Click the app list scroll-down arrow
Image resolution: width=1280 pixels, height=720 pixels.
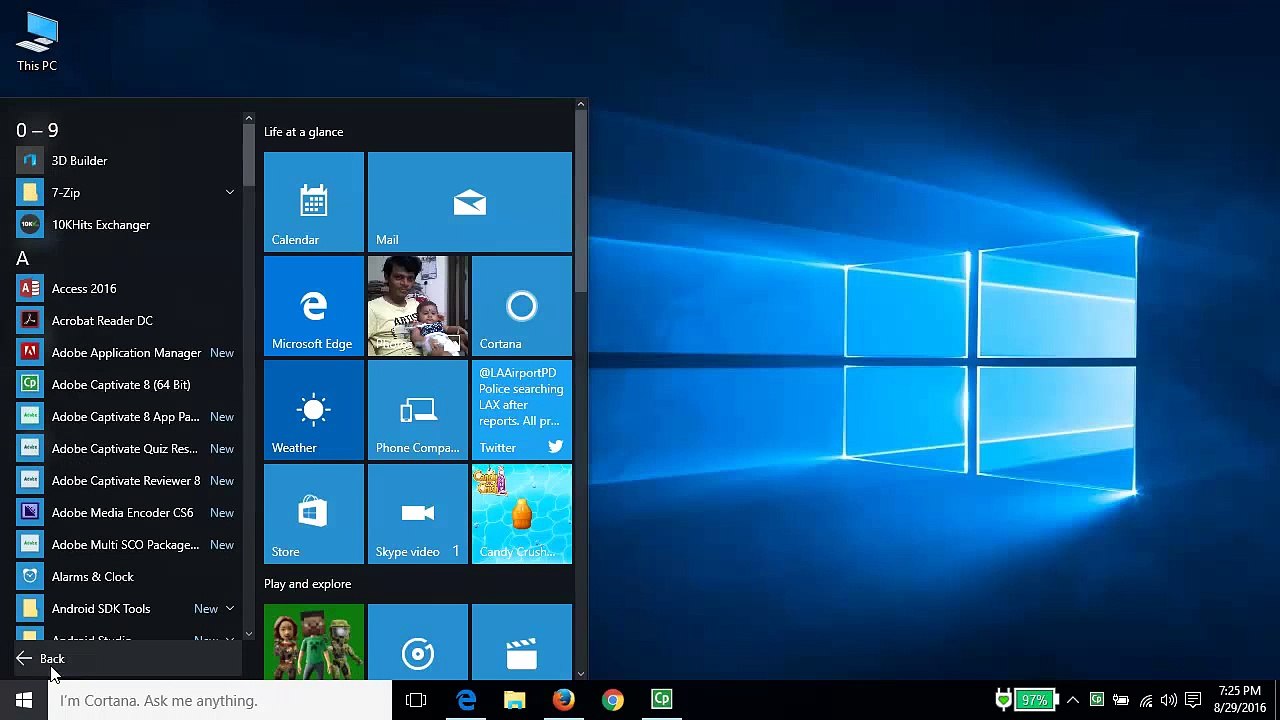(x=249, y=634)
